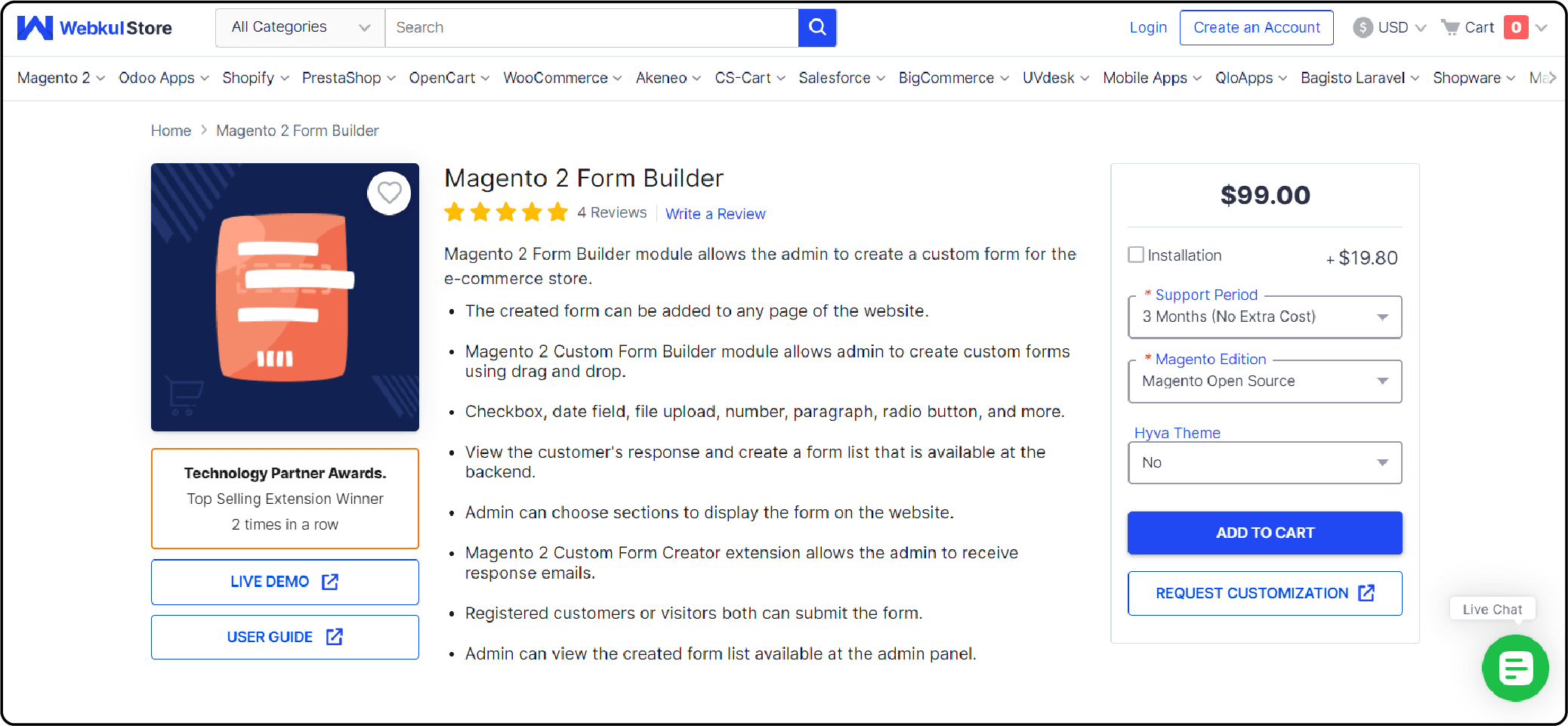This screenshot has width=1568, height=726.
Task: Open the Mobile Apps menu
Action: click(x=1153, y=78)
